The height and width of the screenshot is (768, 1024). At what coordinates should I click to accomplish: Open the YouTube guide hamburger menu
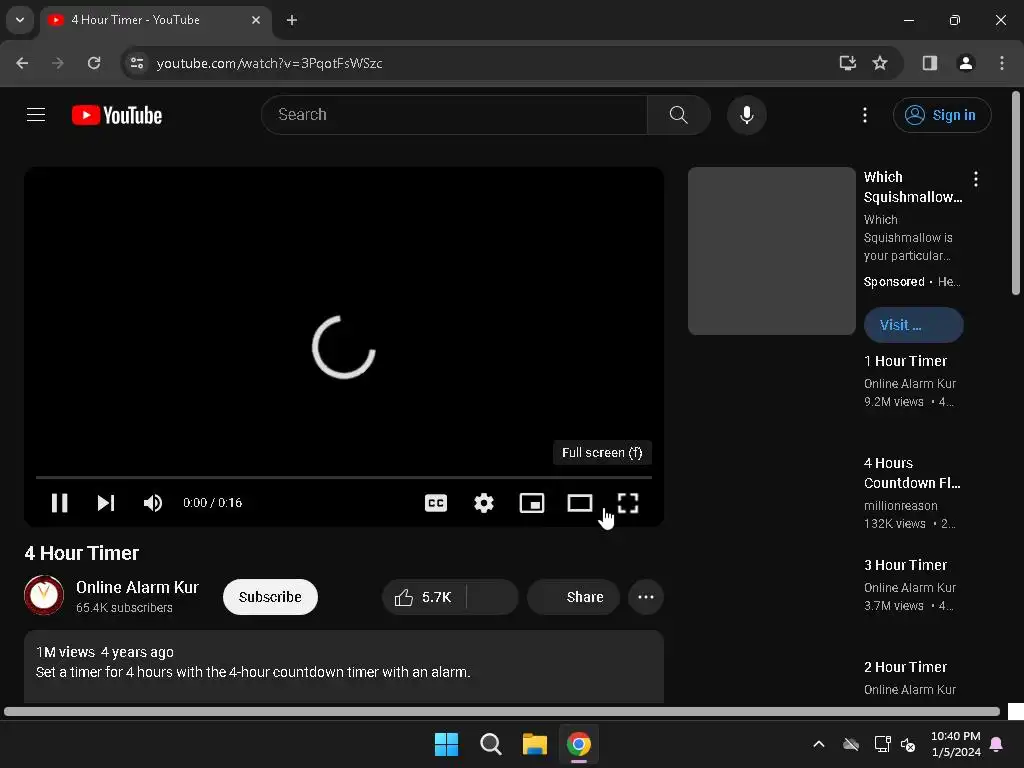pyautogui.click(x=36, y=115)
